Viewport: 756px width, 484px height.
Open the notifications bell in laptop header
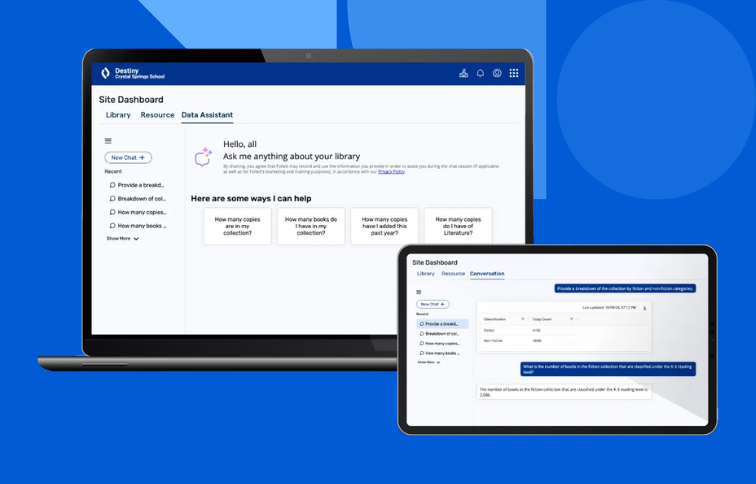click(480, 73)
